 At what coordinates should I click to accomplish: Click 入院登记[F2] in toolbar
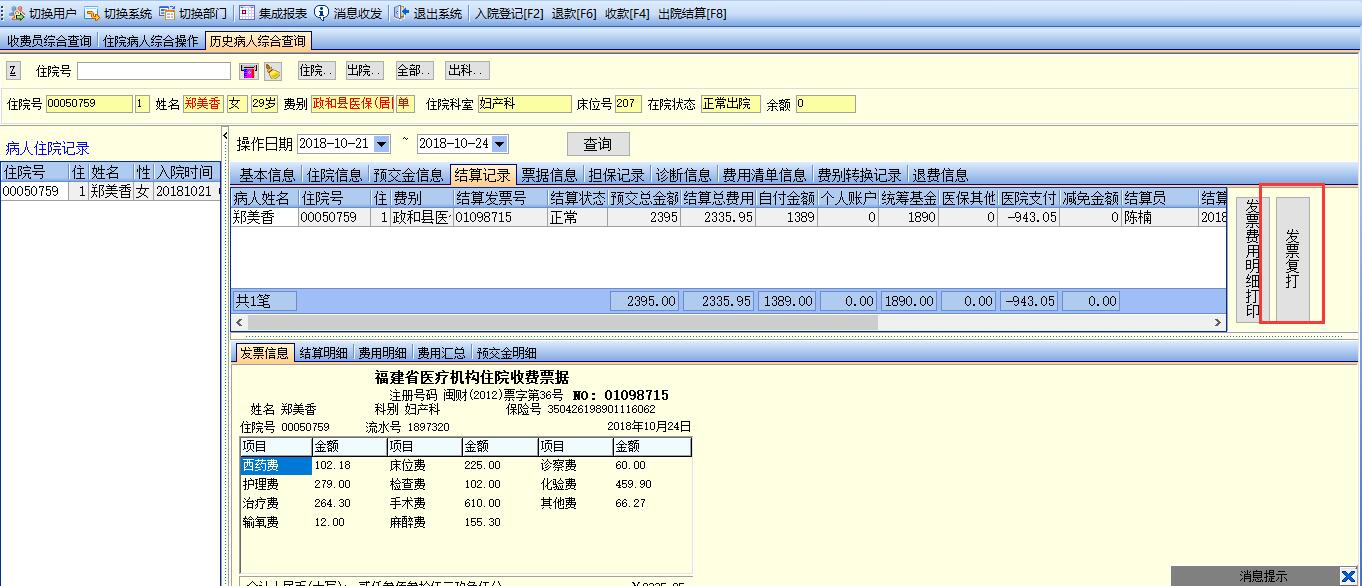[509, 14]
